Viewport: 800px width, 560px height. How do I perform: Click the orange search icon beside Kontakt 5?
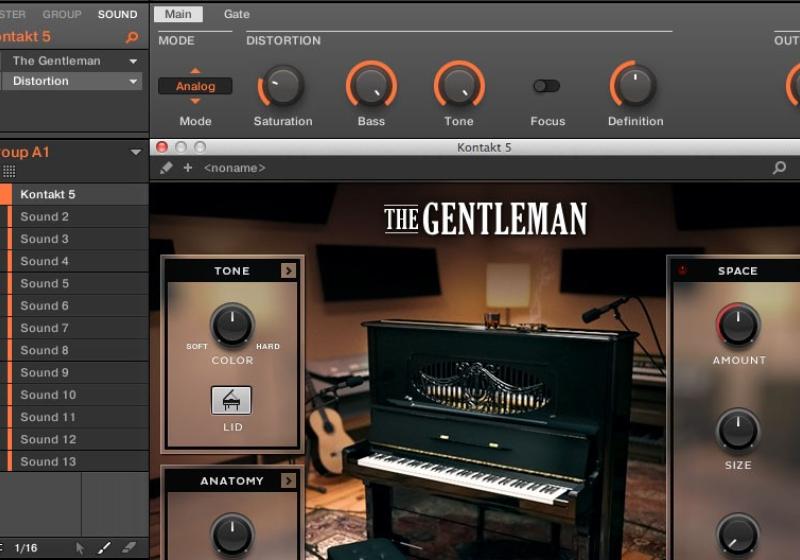click(132, 38)
